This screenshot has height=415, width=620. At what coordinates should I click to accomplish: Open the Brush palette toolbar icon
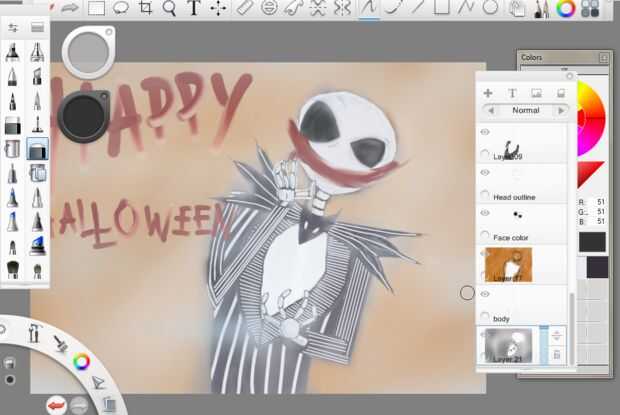tap(541, 9)
